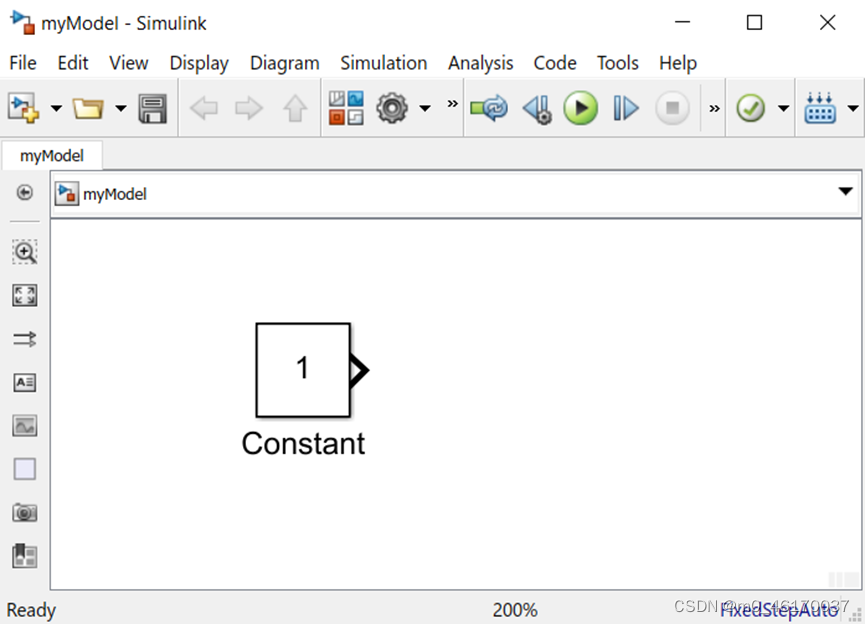Screen dimensions: 865x624
Task: Open the Code menu
Action: [555, 63]
